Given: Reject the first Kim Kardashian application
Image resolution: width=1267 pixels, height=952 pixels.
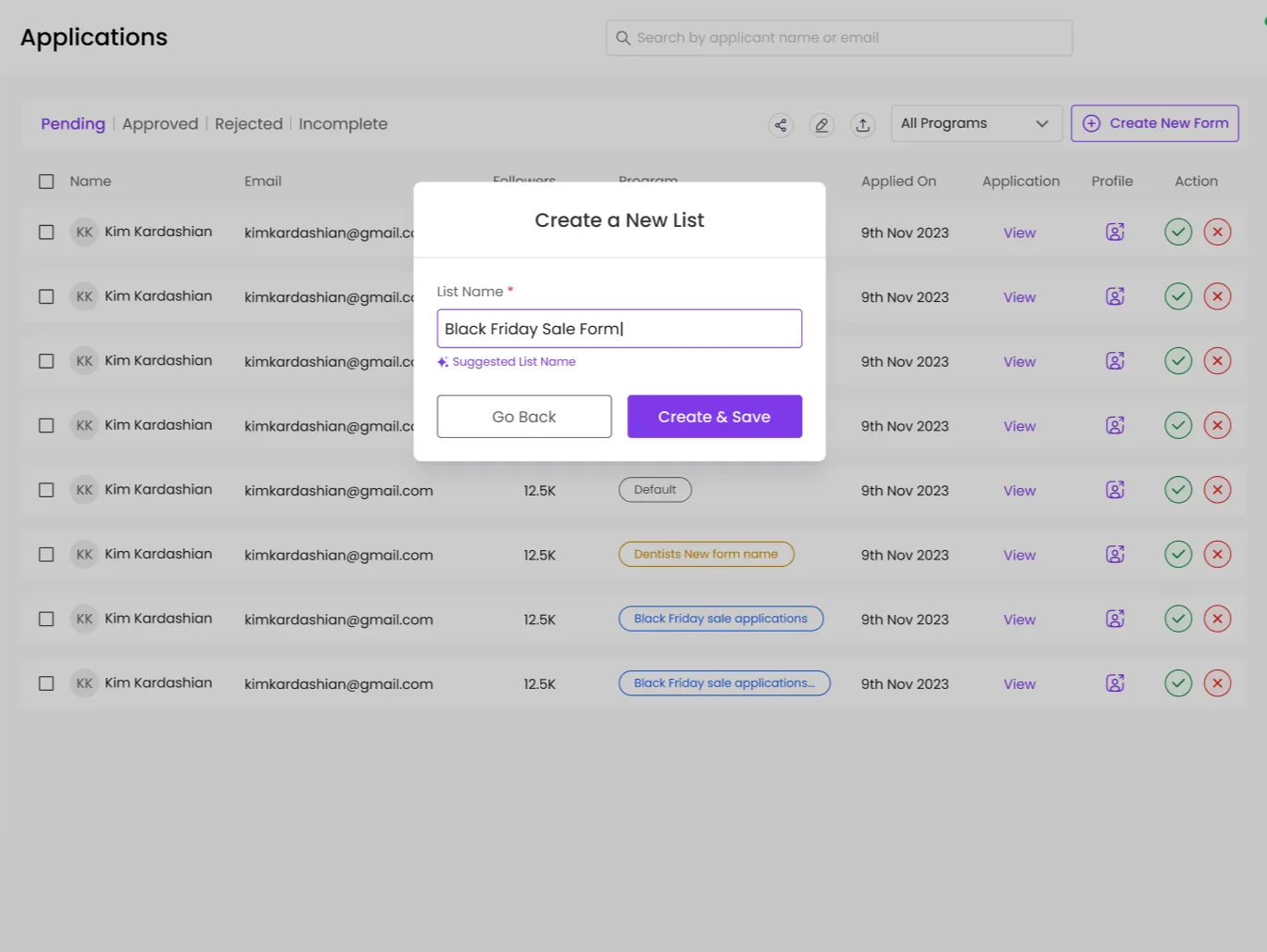Looking at the screenshot, I should pyautogui.click(x=1217, y=232).
